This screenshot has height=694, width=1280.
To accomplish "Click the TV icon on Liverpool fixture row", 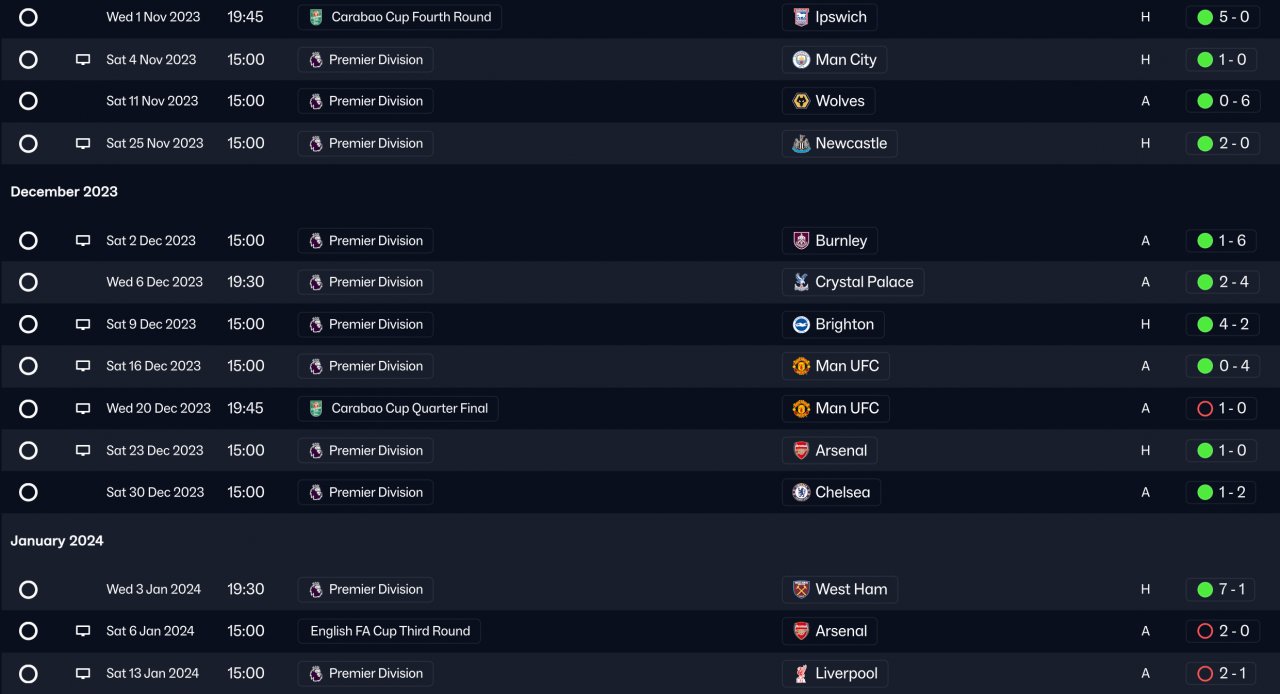I will [x=83, y=673].
